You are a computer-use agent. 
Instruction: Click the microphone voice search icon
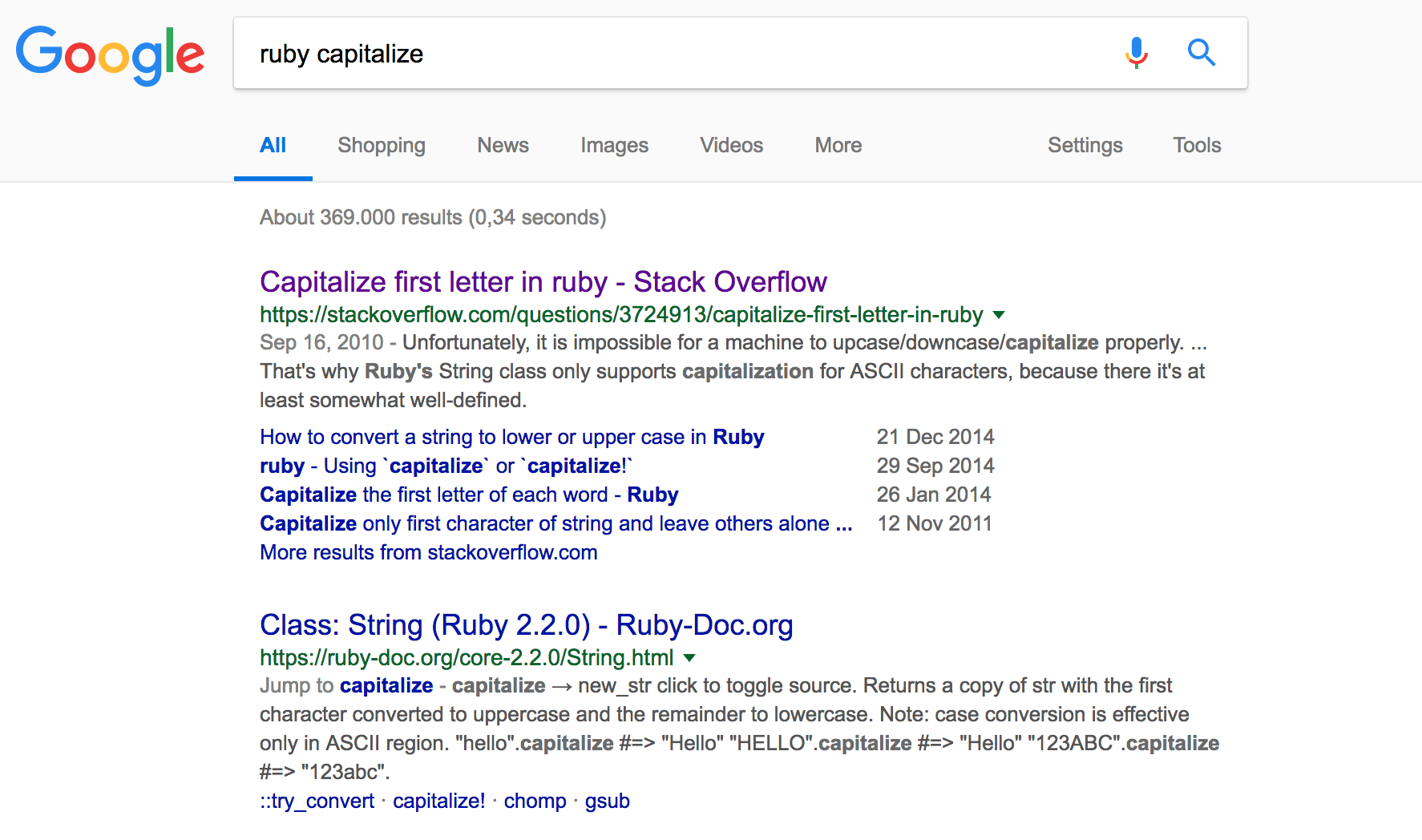point(1136,53)
